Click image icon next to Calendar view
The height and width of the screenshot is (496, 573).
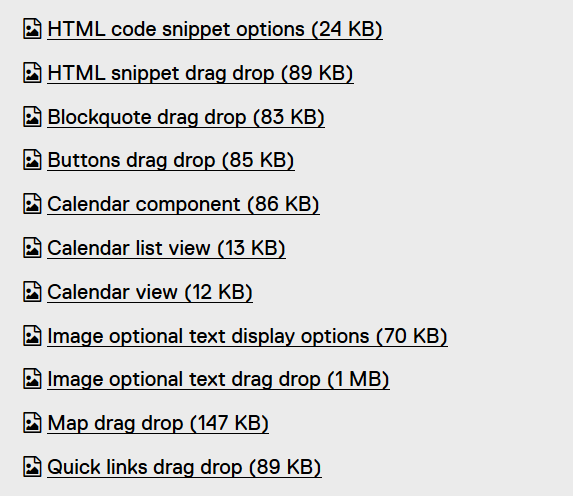(32, 292)
